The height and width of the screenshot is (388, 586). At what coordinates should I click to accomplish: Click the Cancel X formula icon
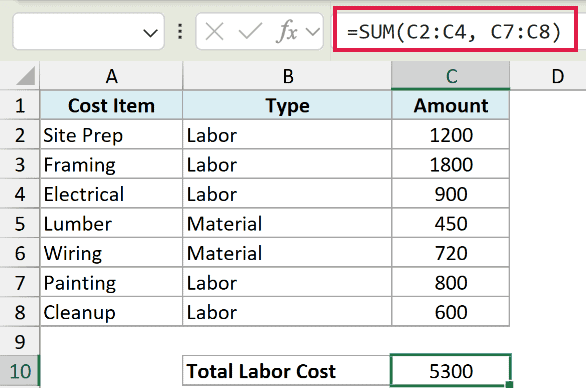215,31
